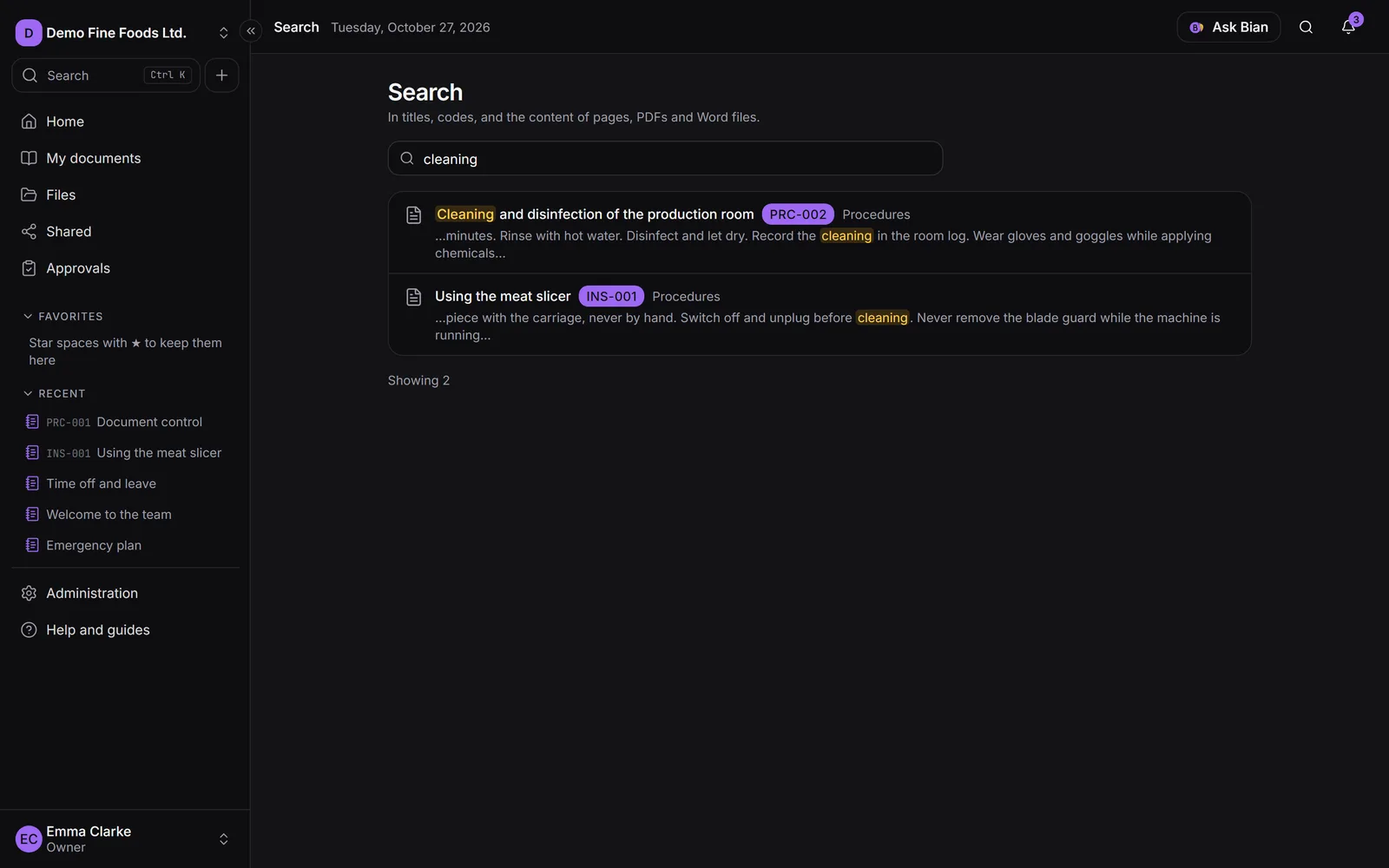Click the page icon beside Document control
Image resolution: width=1389 pixels, height=868 pixels.
click(32, 422)
